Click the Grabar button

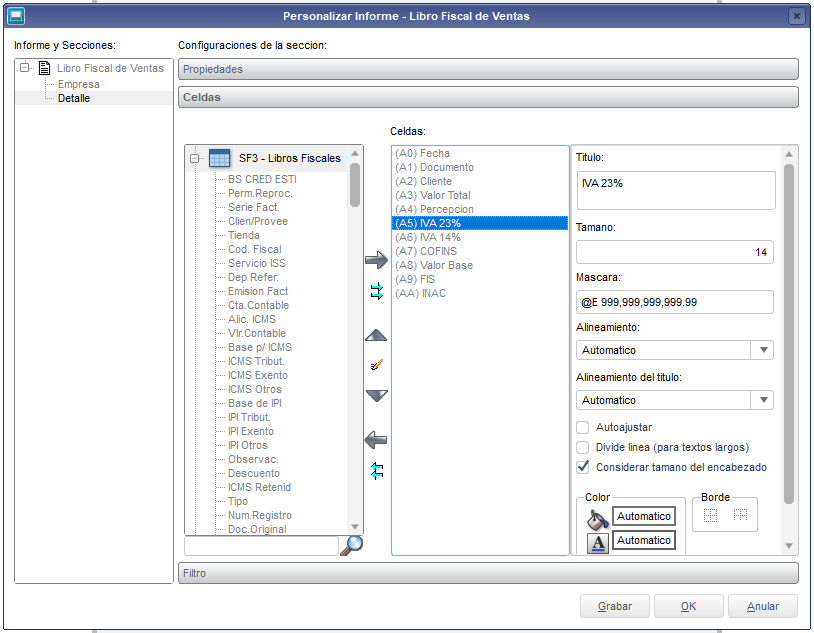coord(615,606)
